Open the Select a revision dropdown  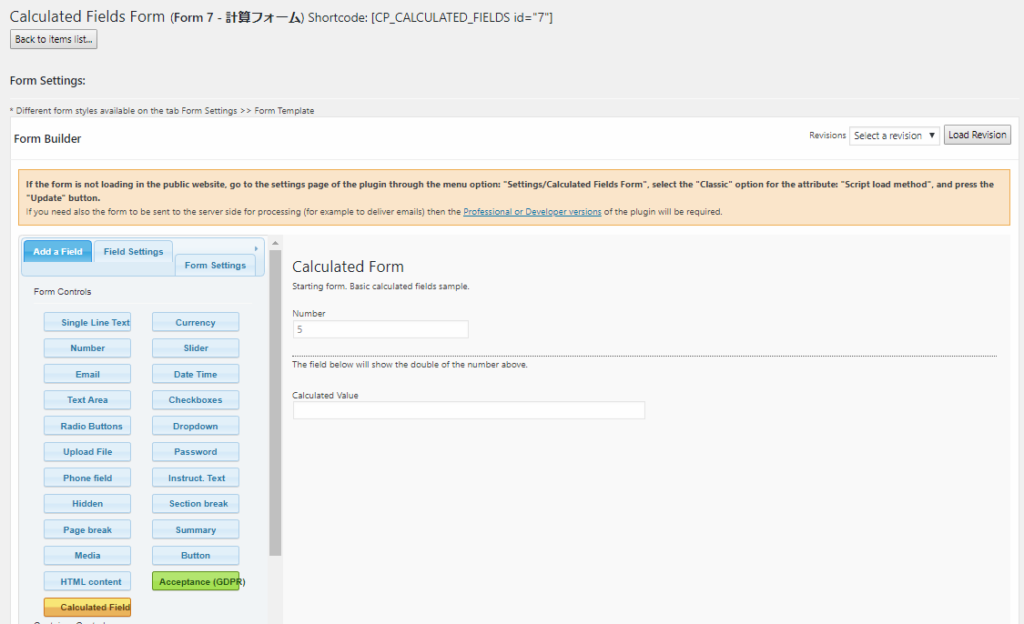[894, 135]
